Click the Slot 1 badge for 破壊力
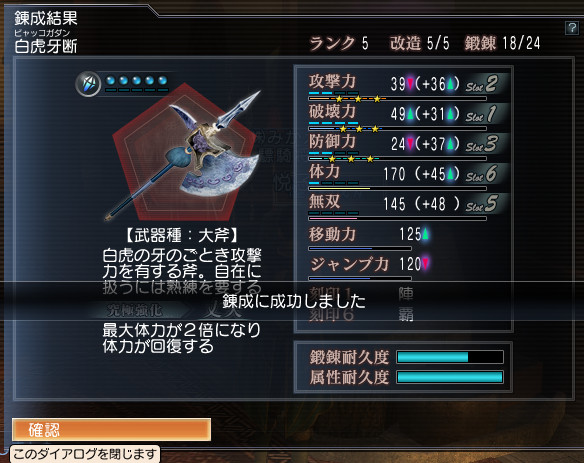 pos(481,114)
